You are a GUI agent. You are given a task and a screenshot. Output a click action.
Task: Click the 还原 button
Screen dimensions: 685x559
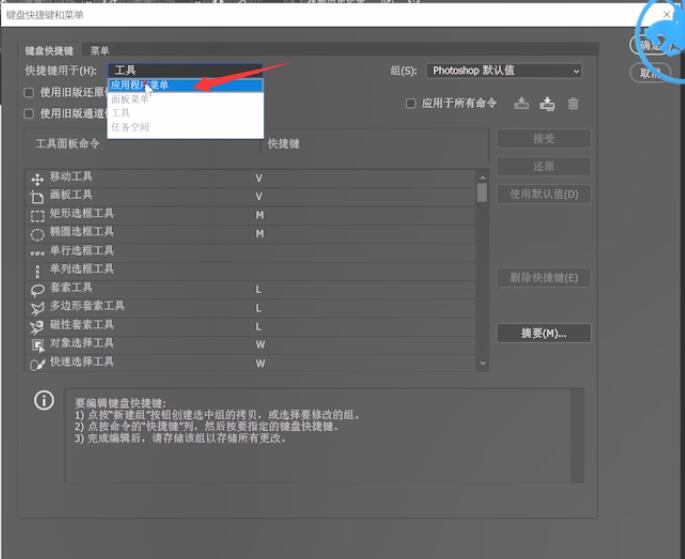pos(544,166)
